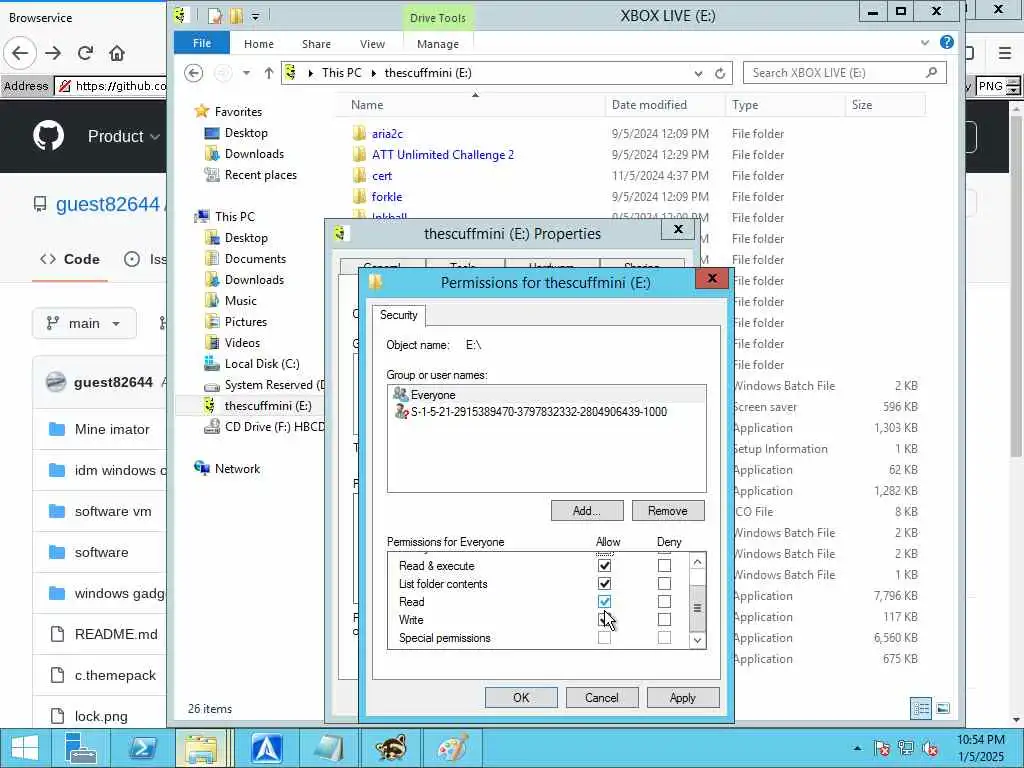The width and height of the screenshot is (1024, 768).
Task: Show hidden system tray icons
Action: 857,748
